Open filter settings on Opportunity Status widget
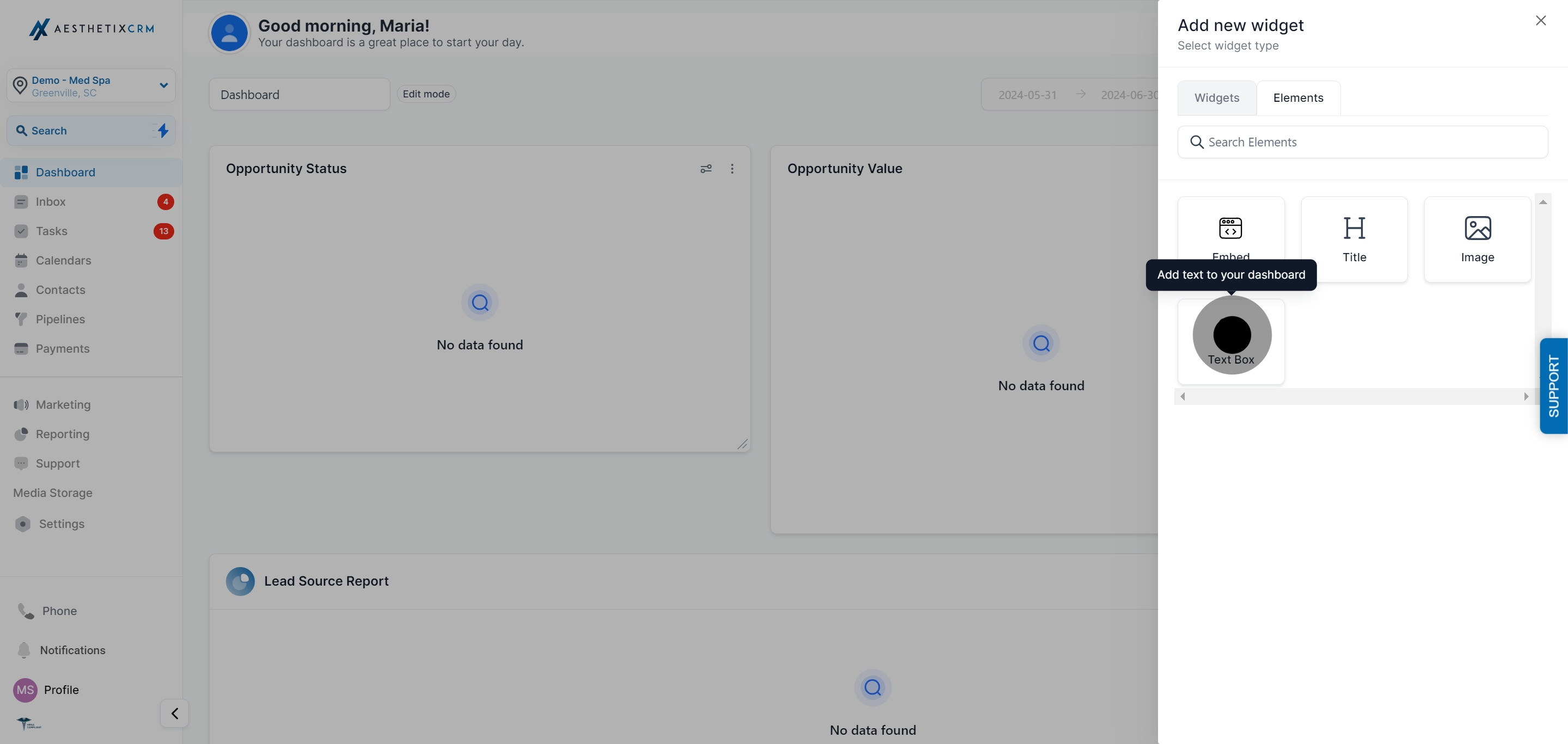 pos(706,169)
